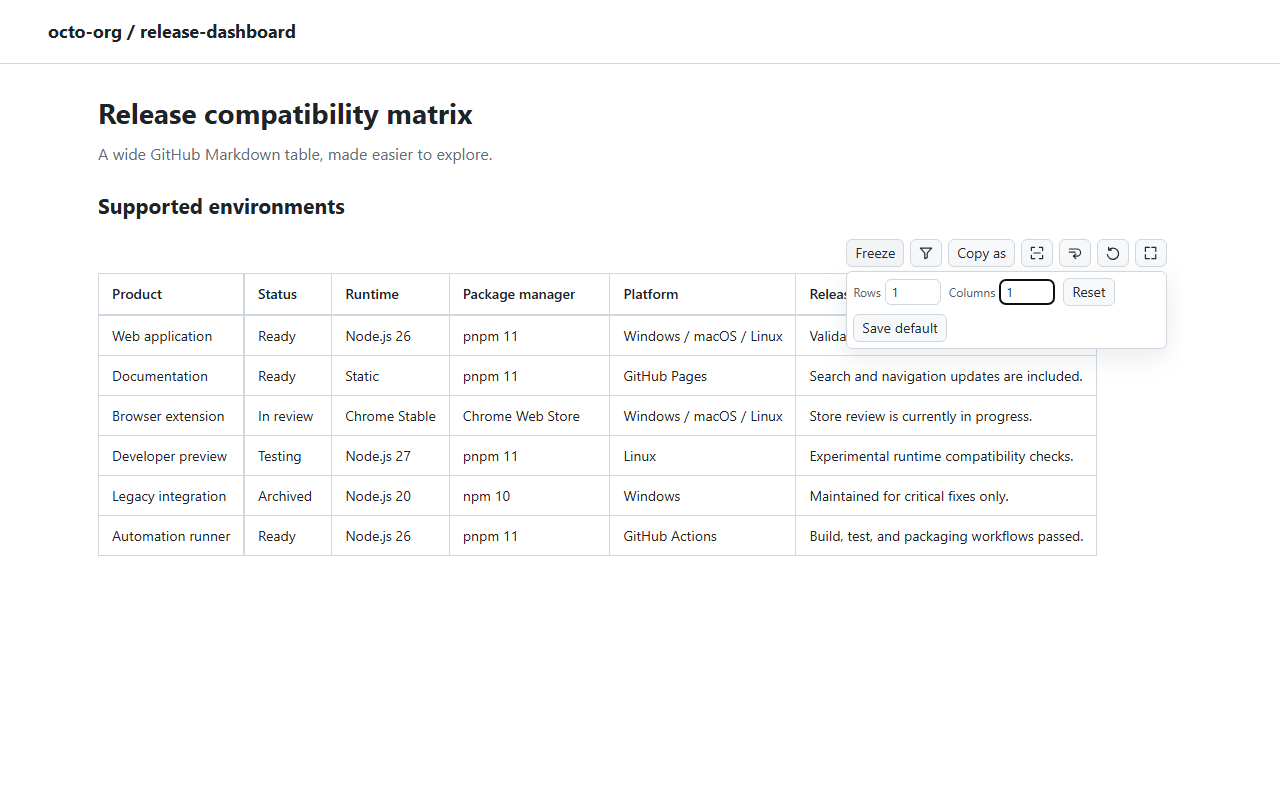Click the circular reset view icon
This screenshot has width=1280, height=800.
(1113, 253)
